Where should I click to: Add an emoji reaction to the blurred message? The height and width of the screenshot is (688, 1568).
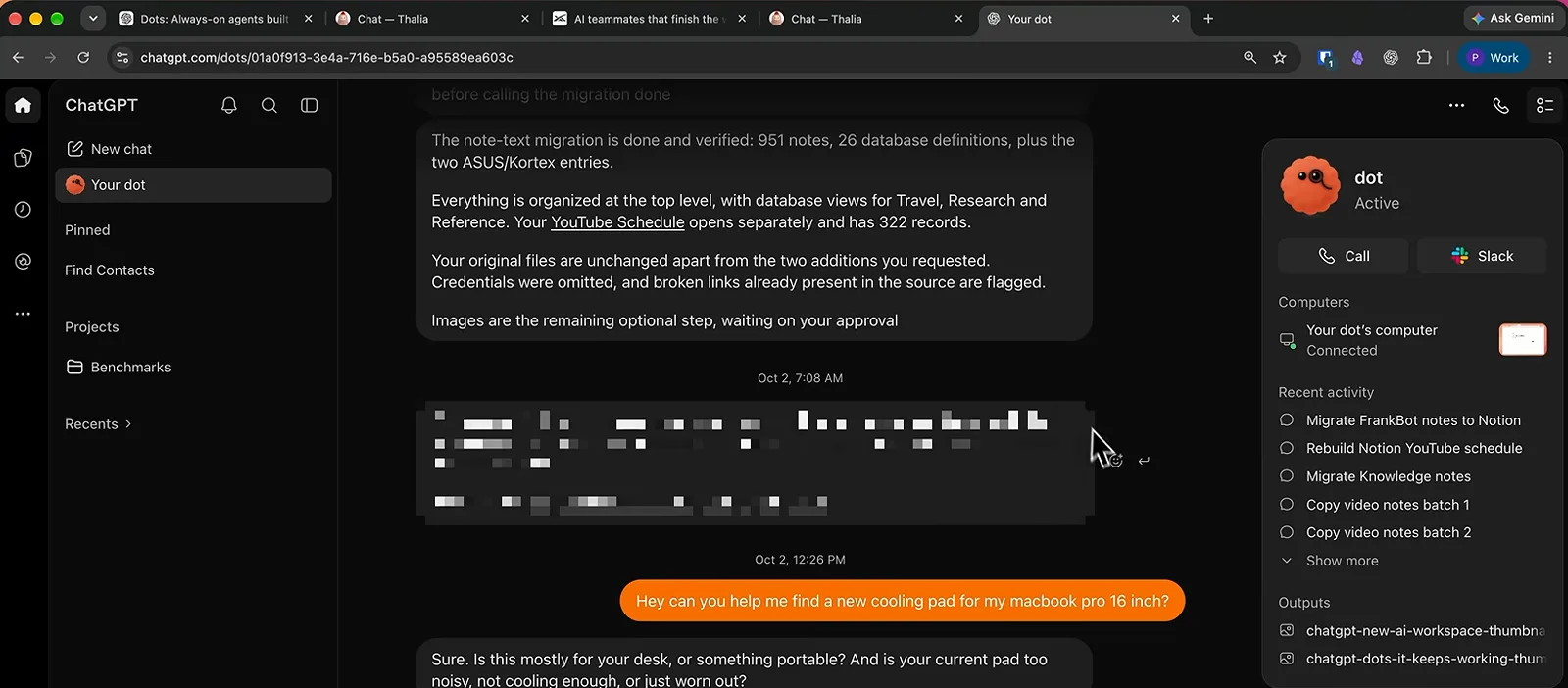coord(1116,461)
